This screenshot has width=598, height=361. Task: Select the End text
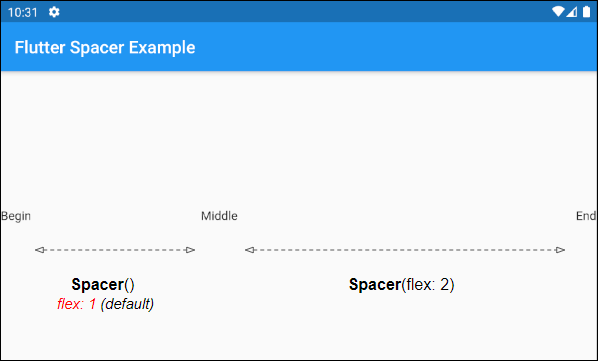[x=586, y=216]
